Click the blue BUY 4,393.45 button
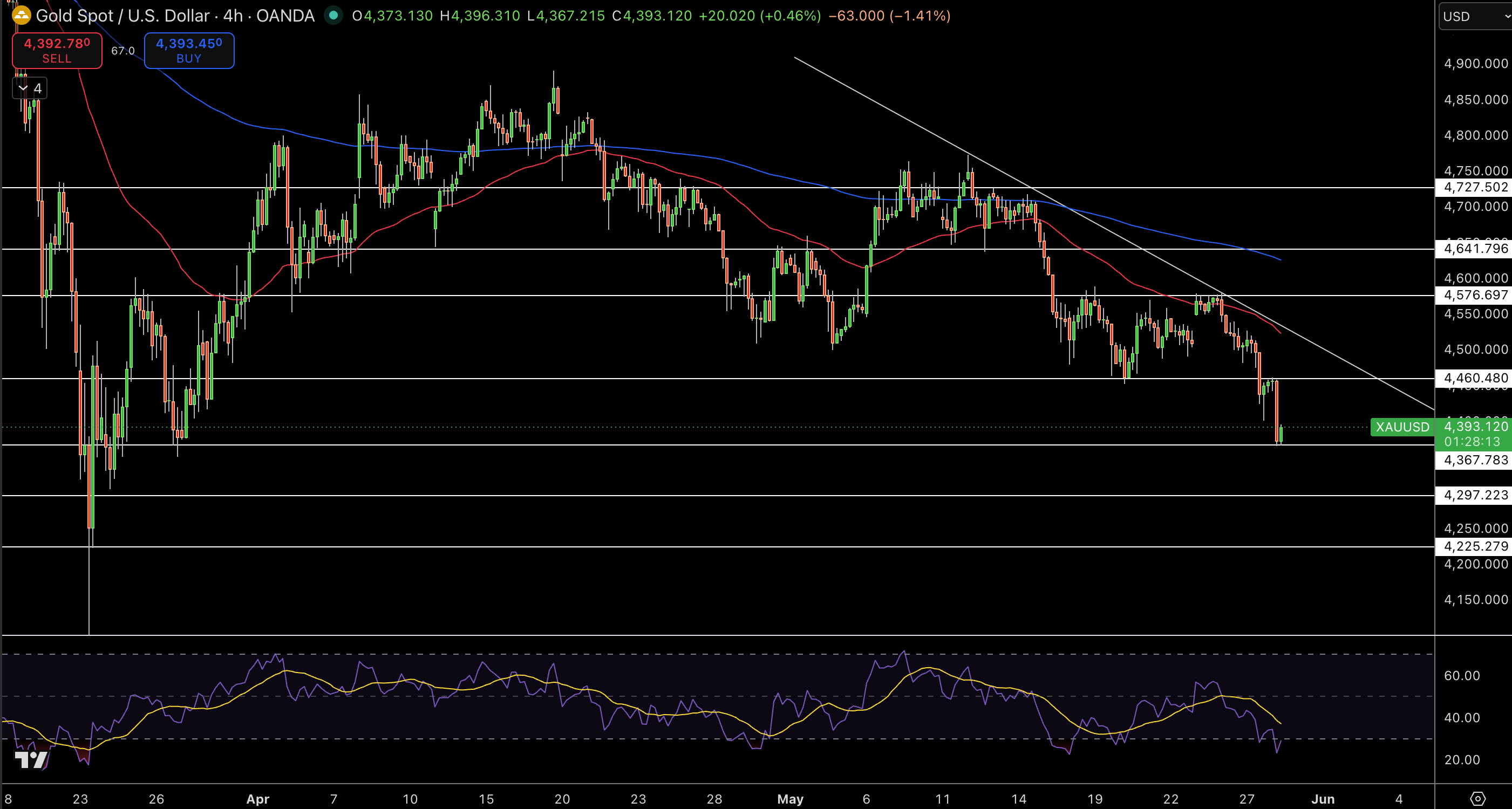The height and width of the screenshot is (809, 1512). (x=189, y=51)
